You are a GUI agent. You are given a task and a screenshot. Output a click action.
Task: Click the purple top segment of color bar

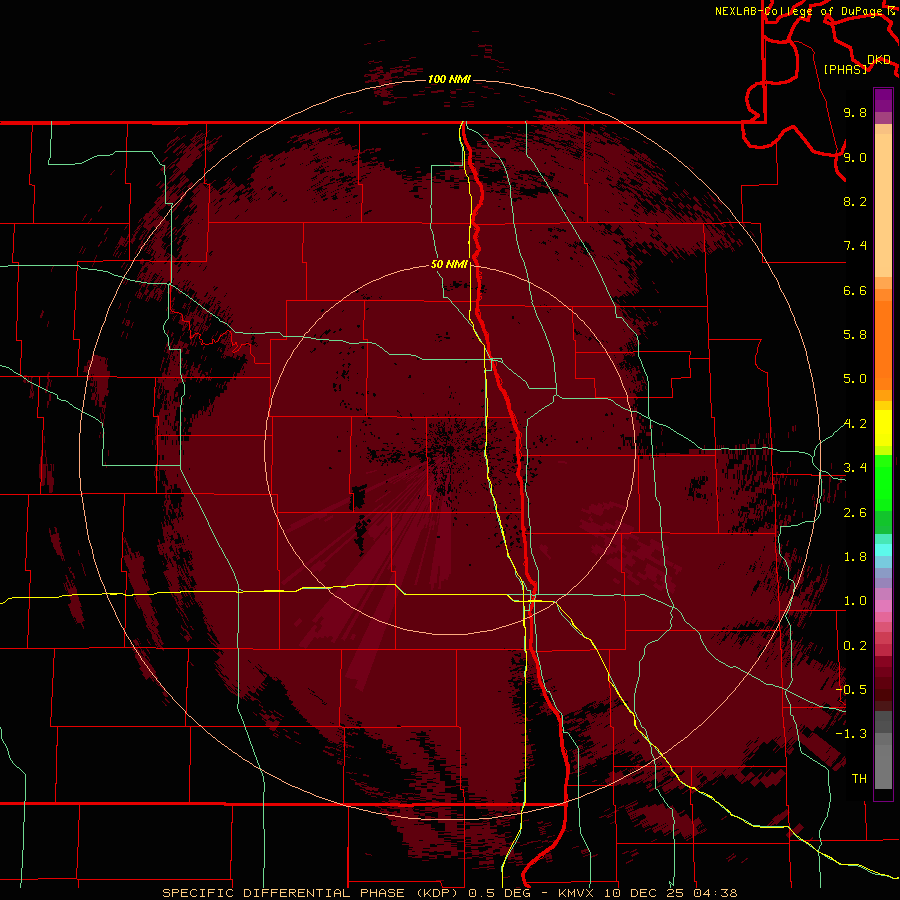[883, 100]
